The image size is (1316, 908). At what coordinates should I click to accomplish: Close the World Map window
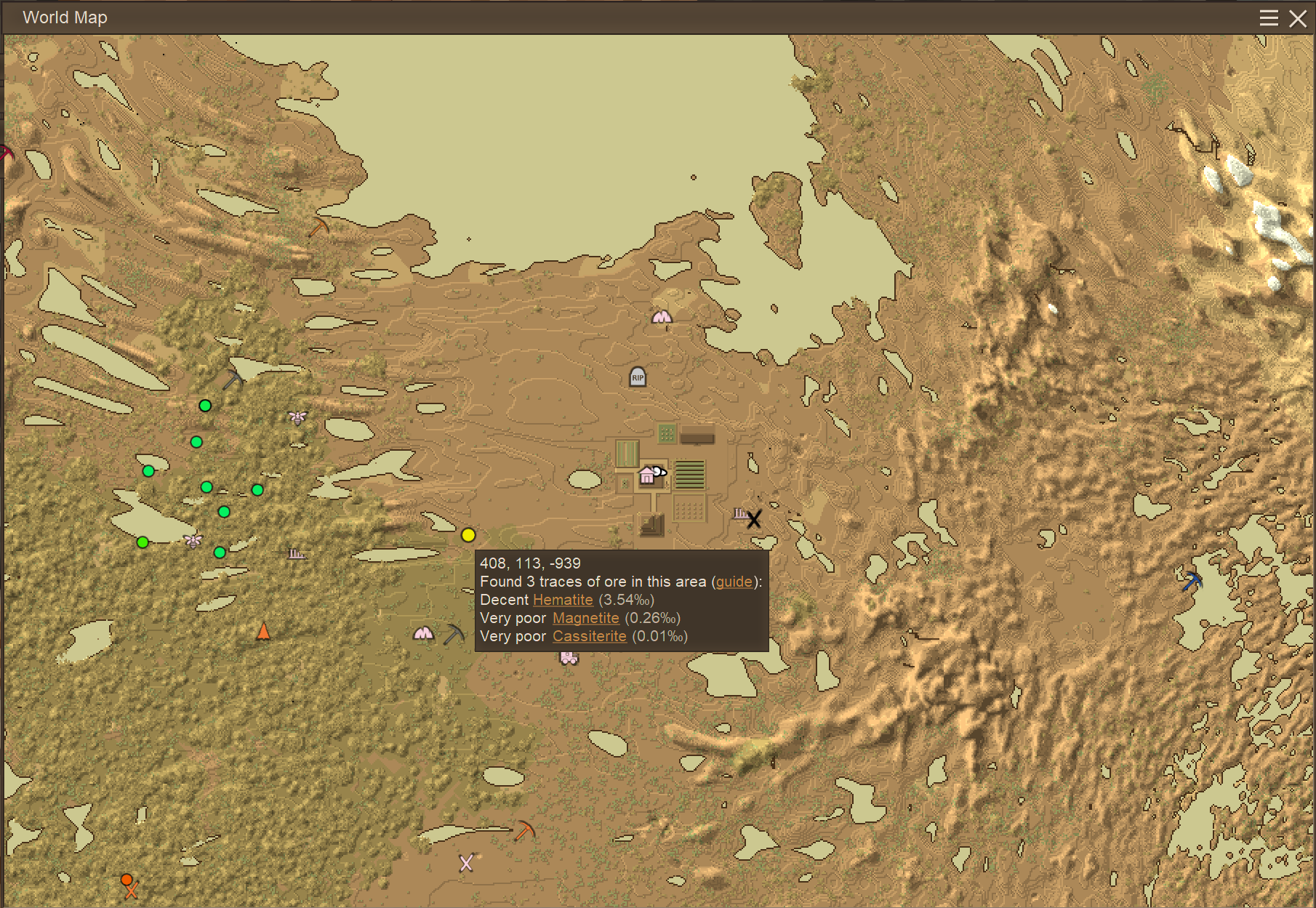(x=1298, y=18)
